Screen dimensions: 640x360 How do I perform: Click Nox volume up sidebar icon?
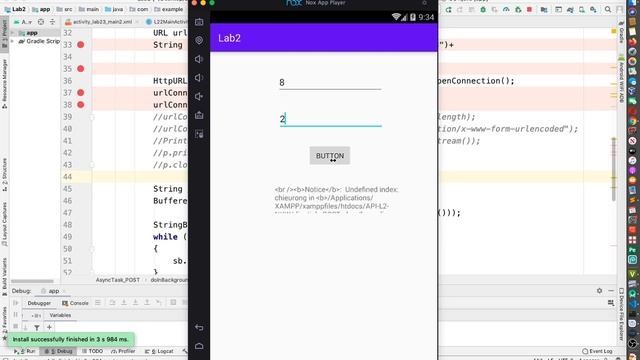coord(199,59)
